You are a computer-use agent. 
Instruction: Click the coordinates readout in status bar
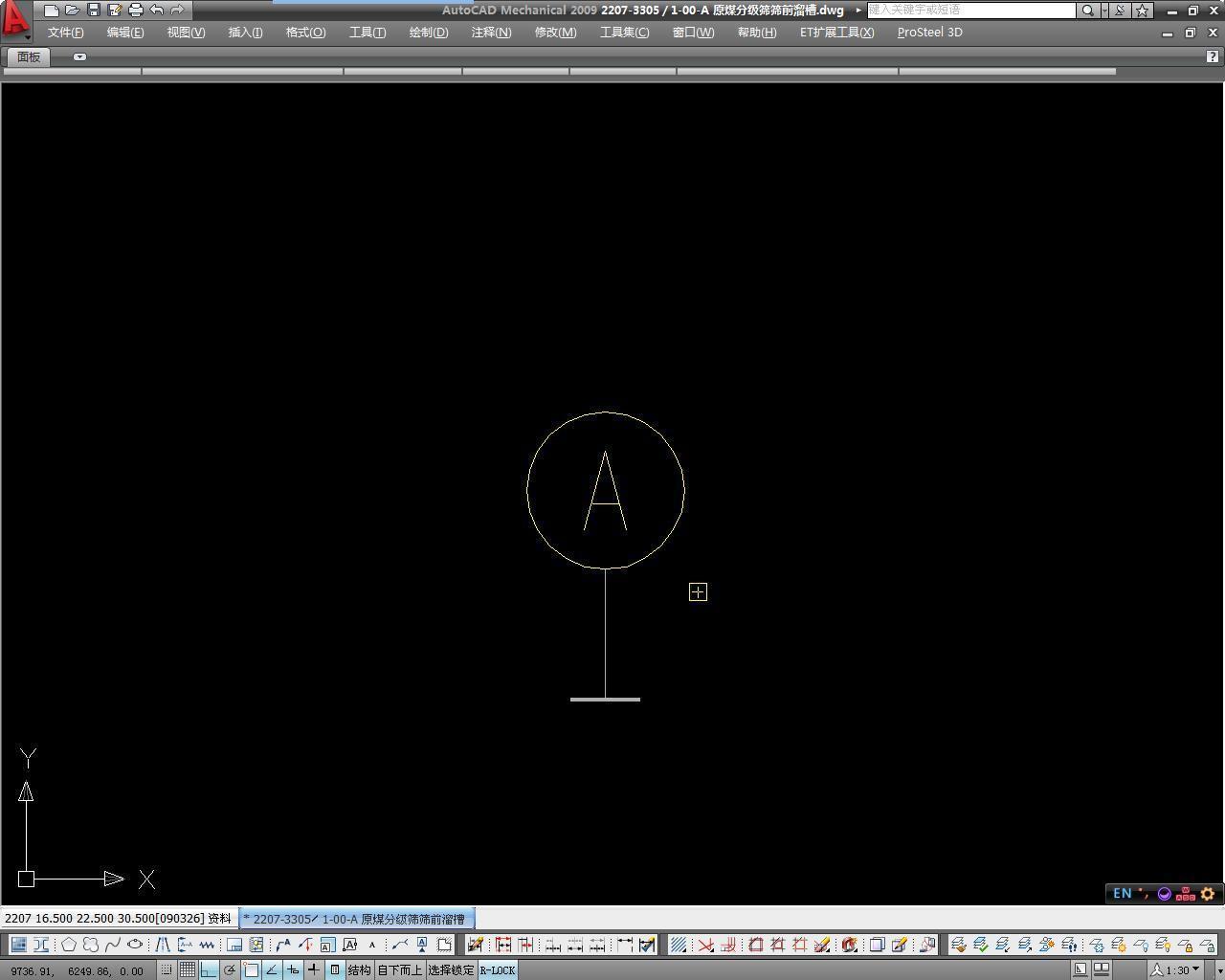pyautogui.click(x=78, y=970)
